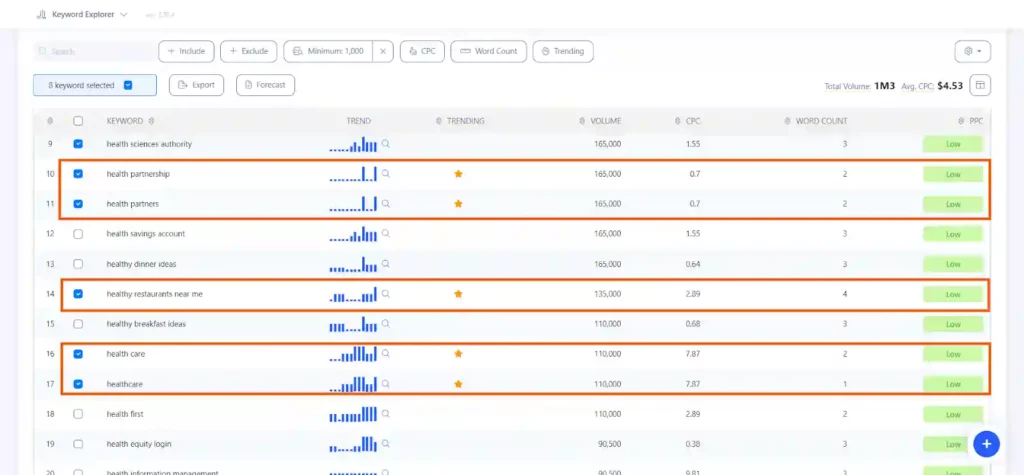This screenshot has height=475, width=1024.
Task: Open the Minimum: 1,000 volume filter
Action: (x=328, y=51)
